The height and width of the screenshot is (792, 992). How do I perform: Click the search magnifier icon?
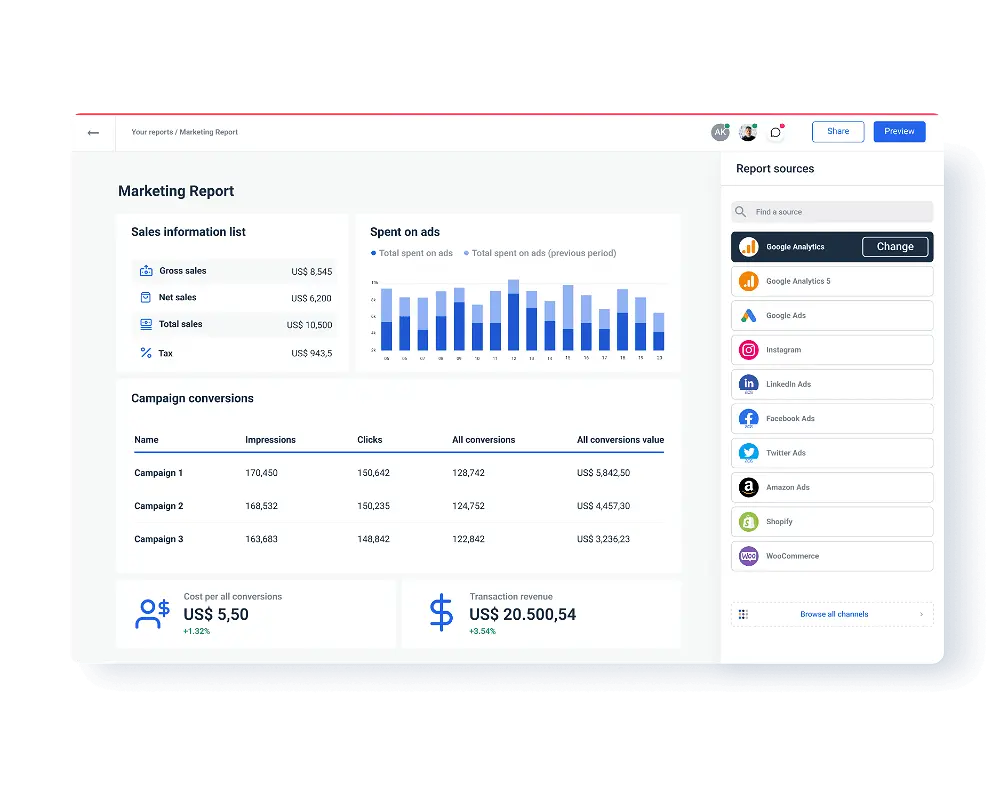coord(740,212)
